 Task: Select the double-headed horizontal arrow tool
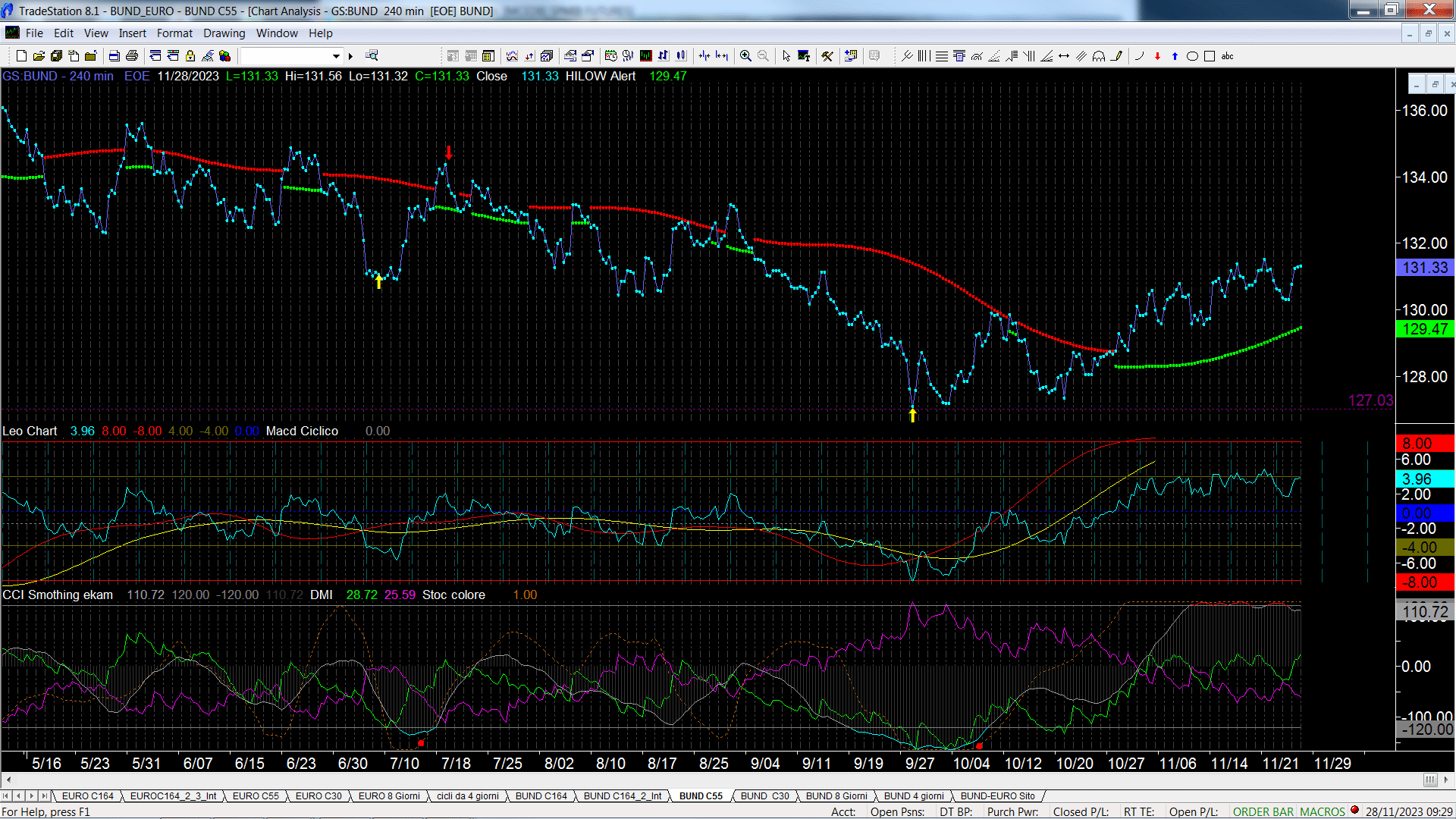pyautogui.click(x=1064, y=56)
